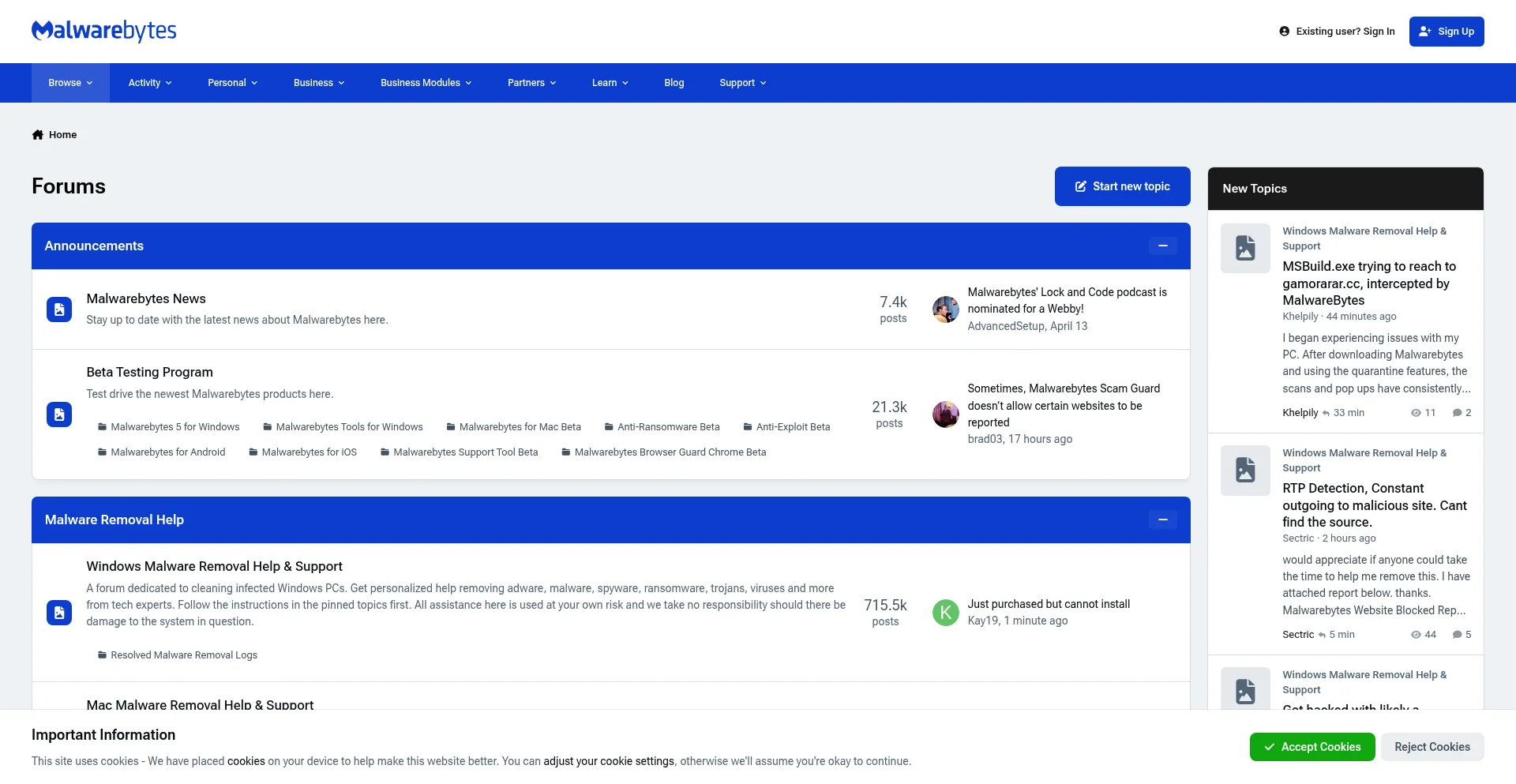Open the Scam Guard websites reported post
This screenshot has width=1516, height=784.
coord(1064,405)
